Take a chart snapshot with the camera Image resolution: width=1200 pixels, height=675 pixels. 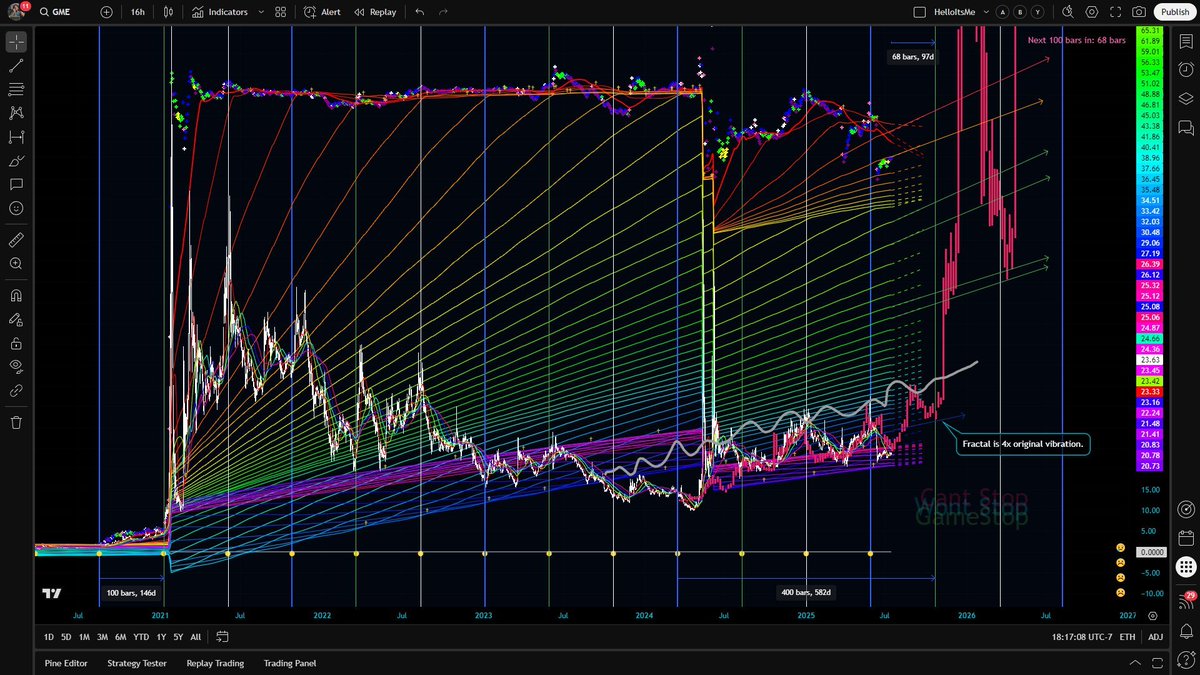[1138, 12]
